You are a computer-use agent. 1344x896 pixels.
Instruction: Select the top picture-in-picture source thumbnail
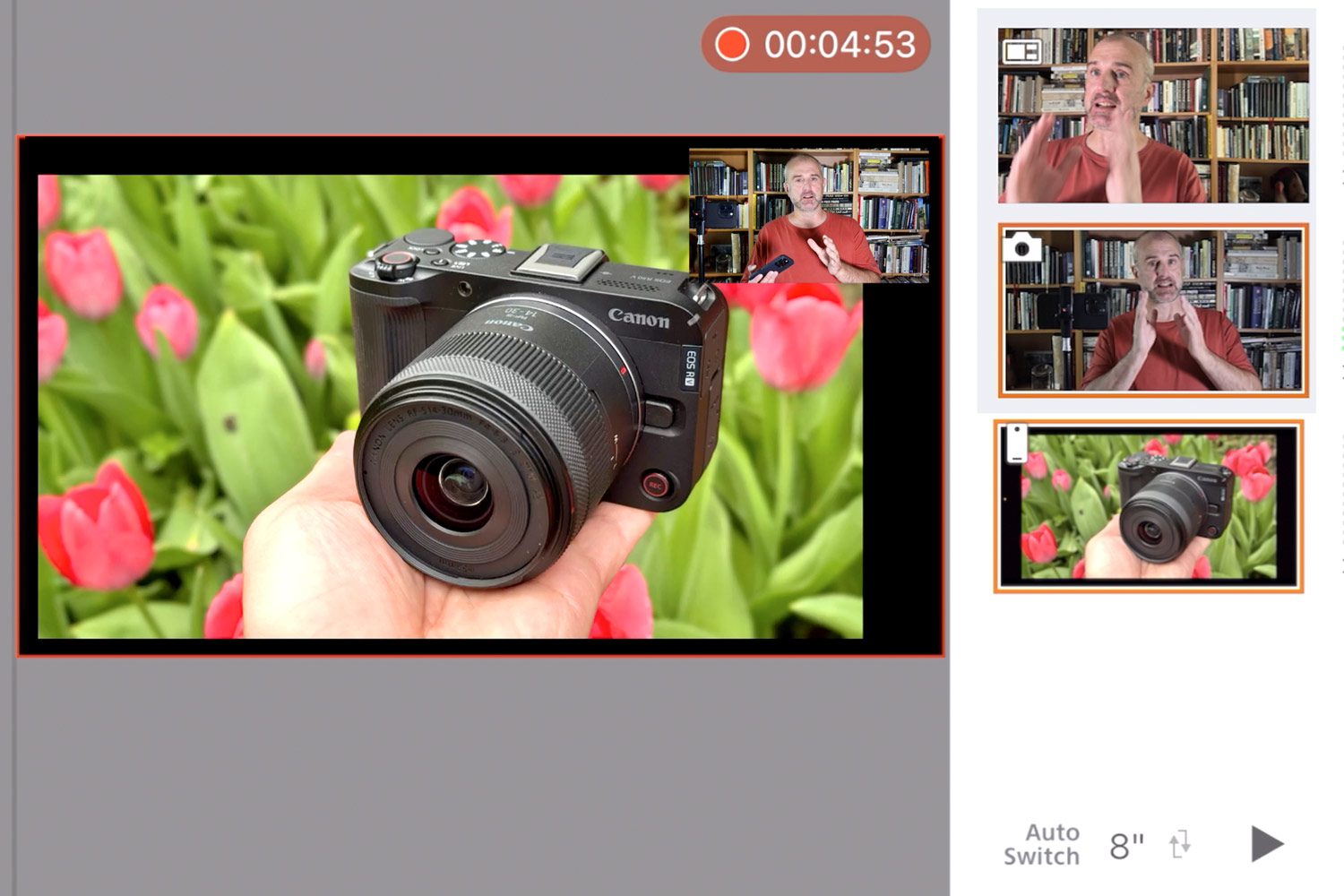click(x=1153, y=115)
